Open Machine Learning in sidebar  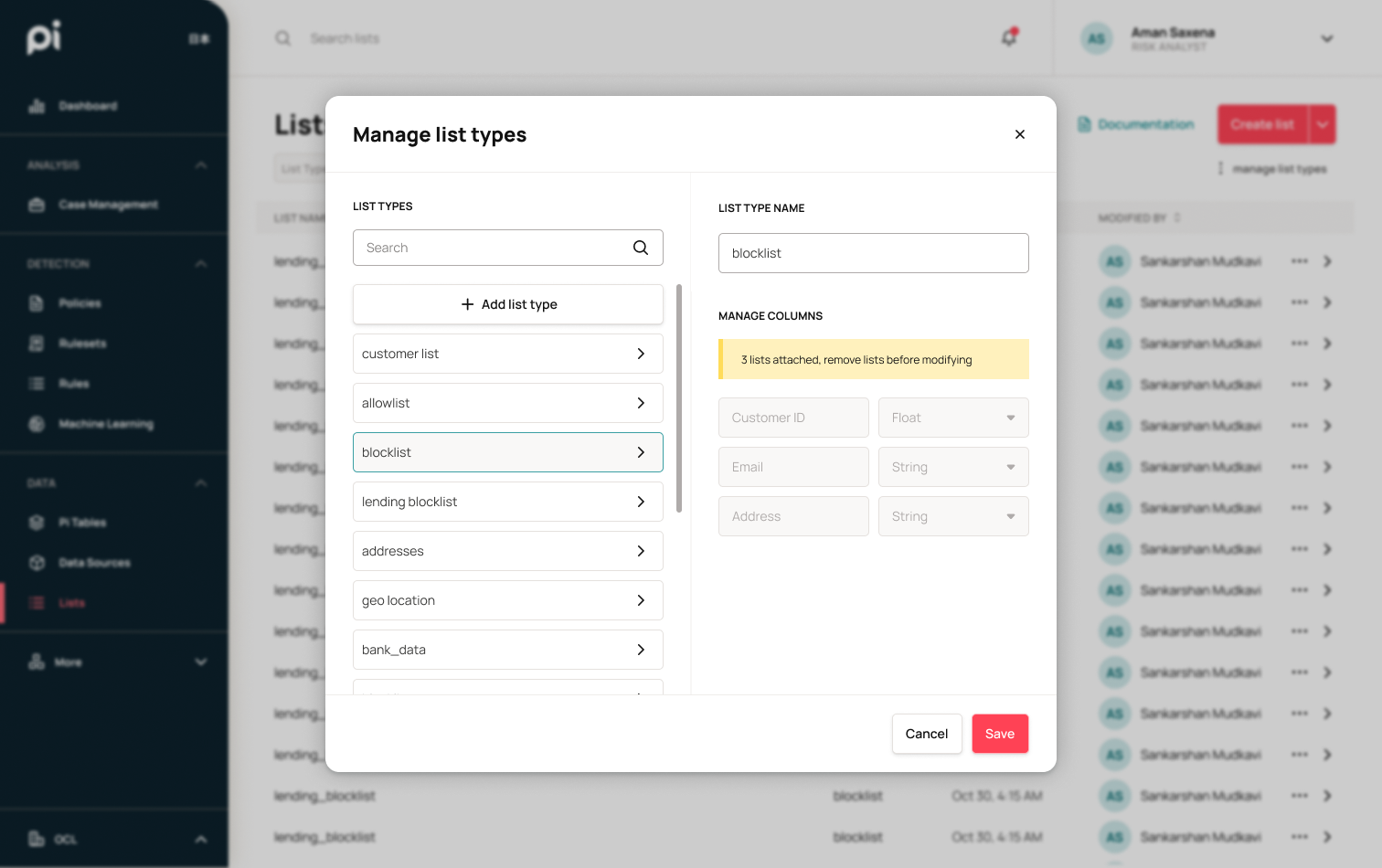106,424
